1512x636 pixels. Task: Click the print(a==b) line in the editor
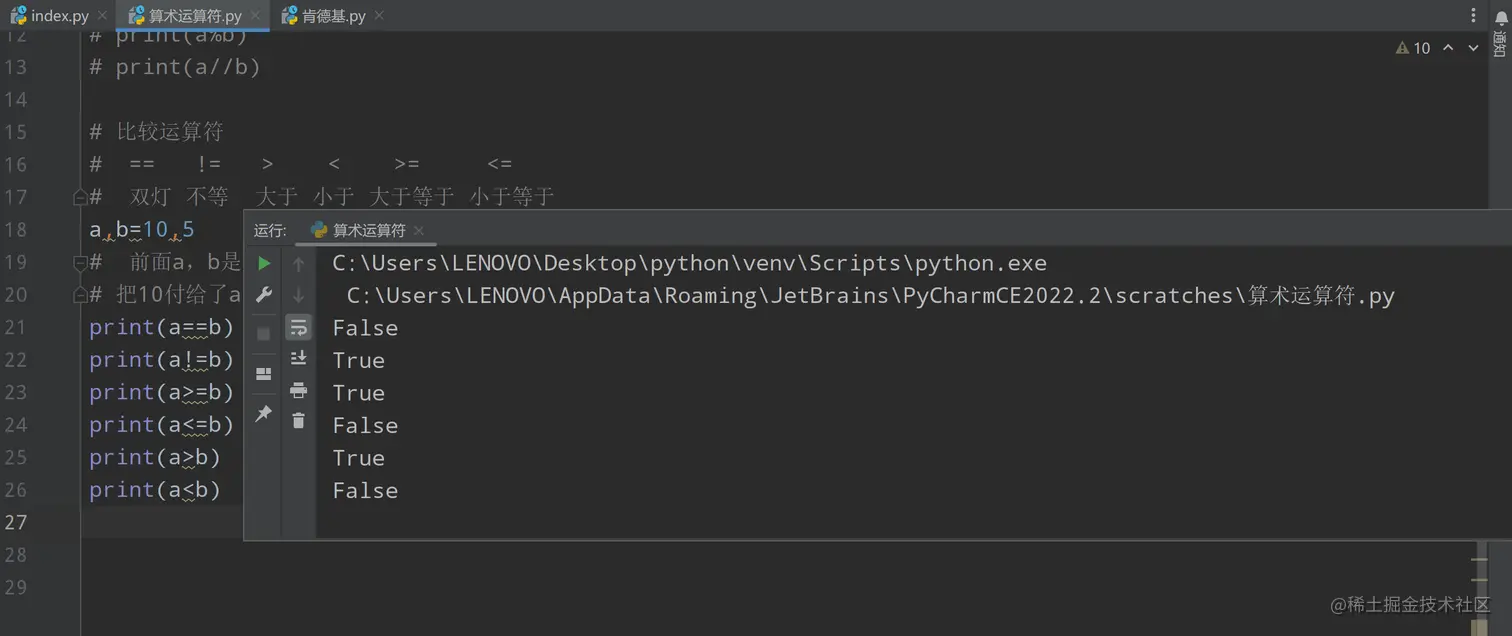coord(161,328)
